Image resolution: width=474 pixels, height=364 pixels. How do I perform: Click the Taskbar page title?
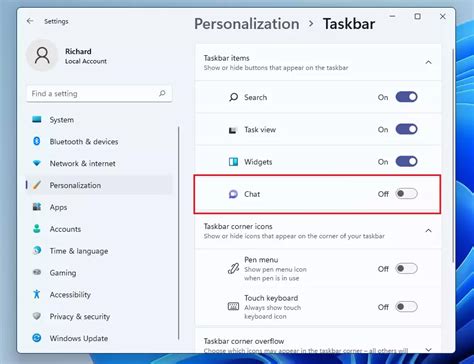tap(349, 24)
